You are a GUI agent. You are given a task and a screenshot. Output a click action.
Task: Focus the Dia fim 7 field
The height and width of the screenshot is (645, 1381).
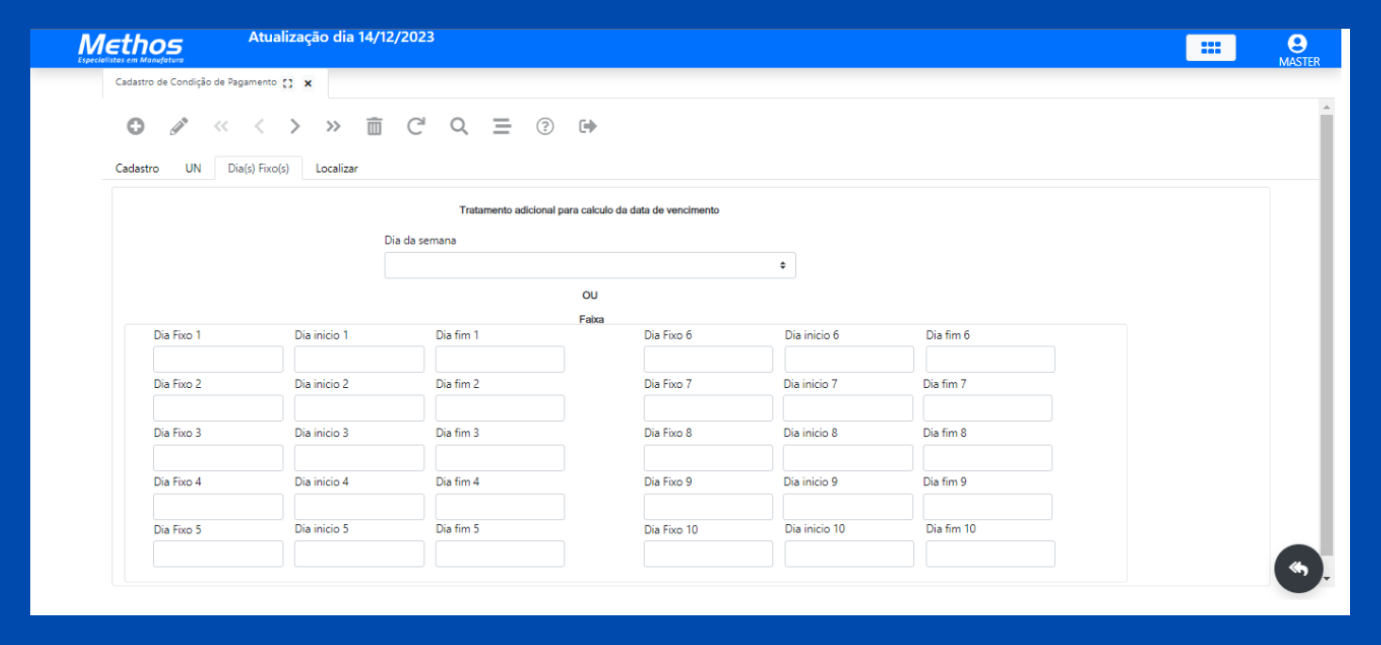(x=987, y=408)
